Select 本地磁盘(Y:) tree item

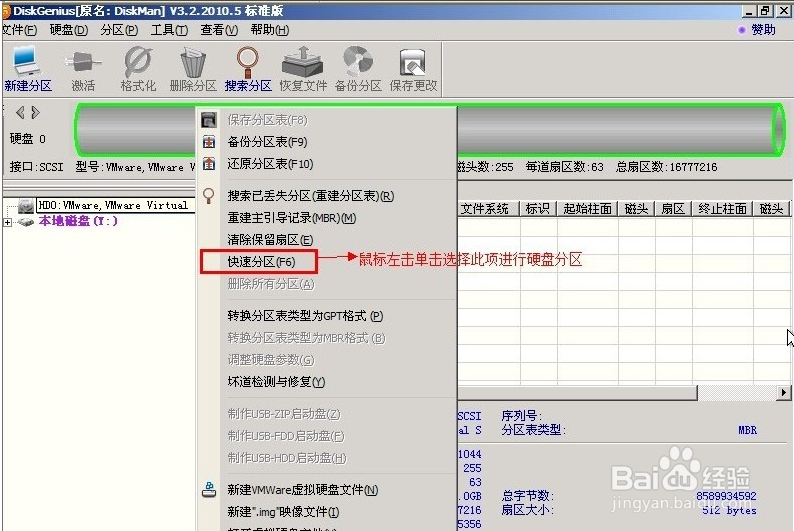tap(78, 221)
